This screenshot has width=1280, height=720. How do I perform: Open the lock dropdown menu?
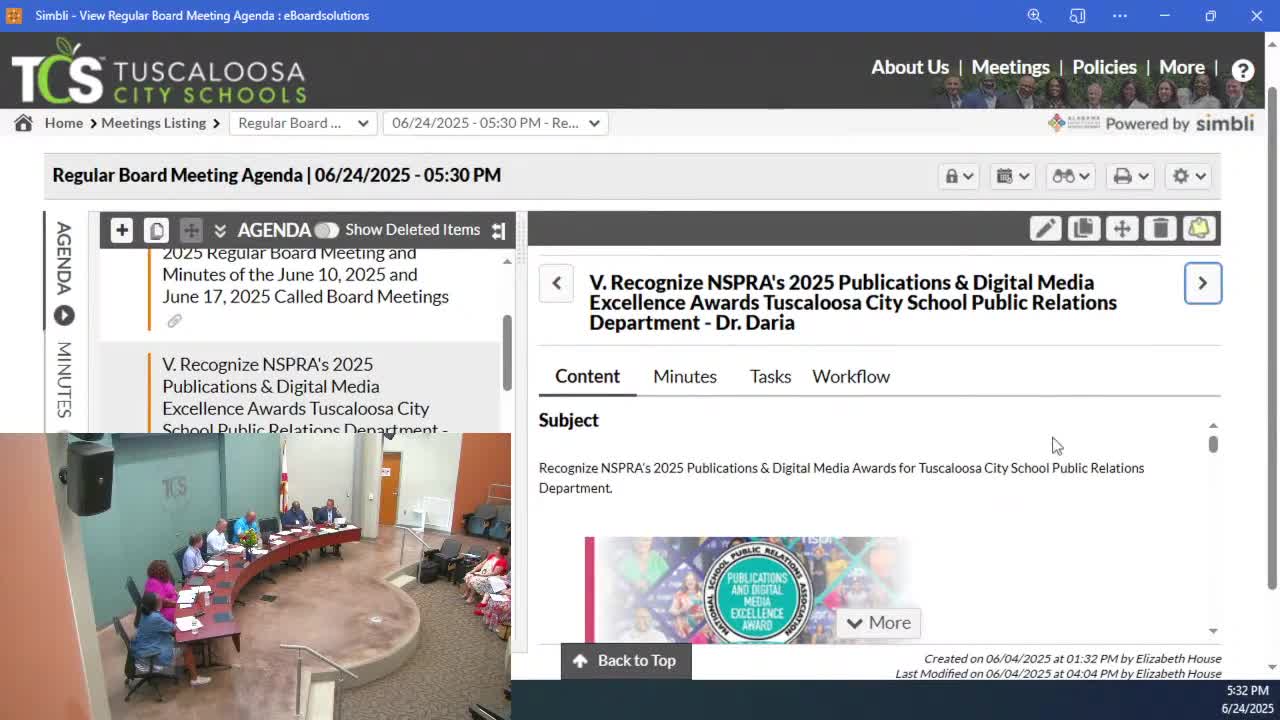[958, 176]
